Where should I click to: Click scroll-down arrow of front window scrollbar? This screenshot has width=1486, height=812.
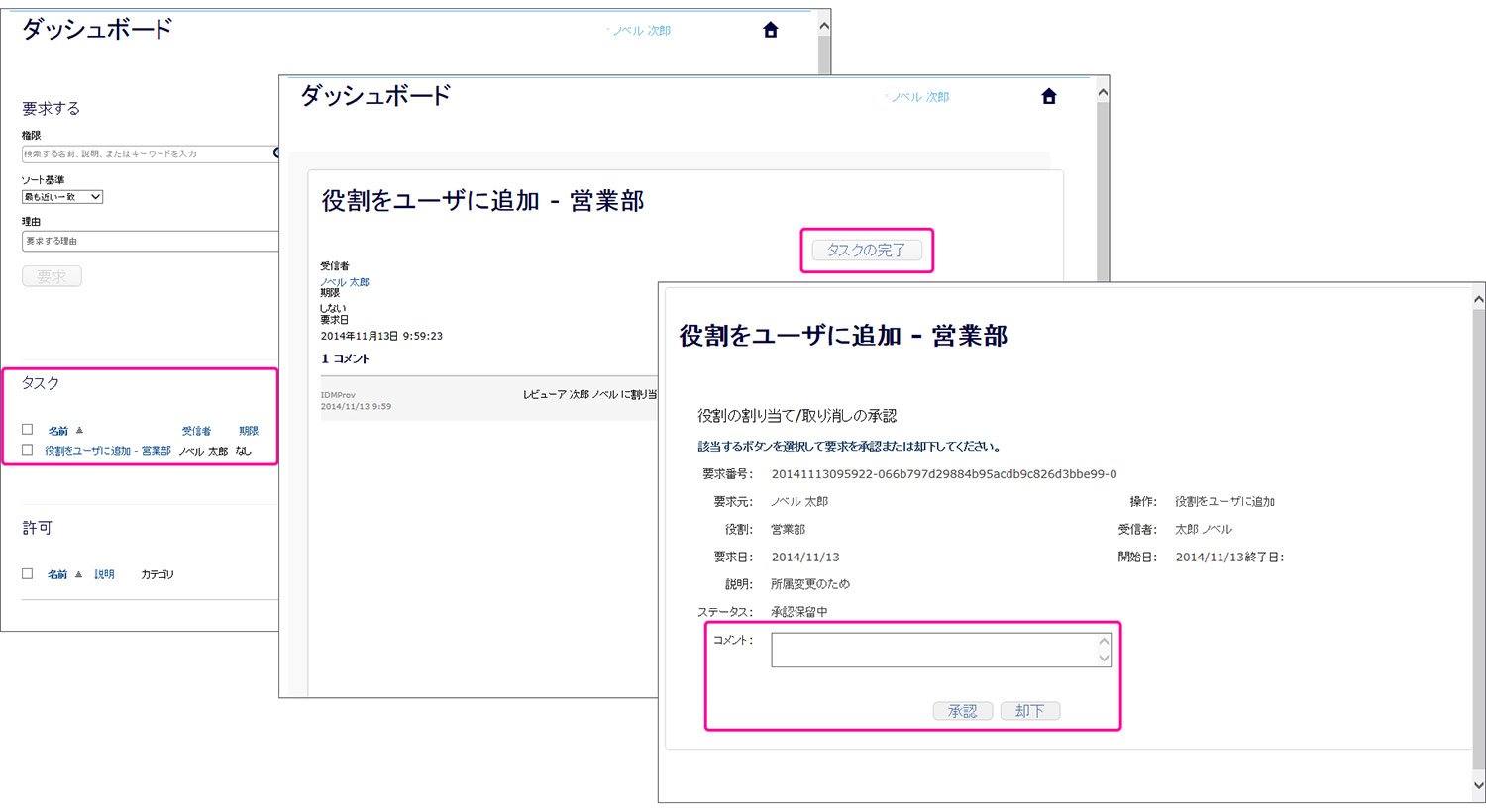click(x=1478, y=786)
